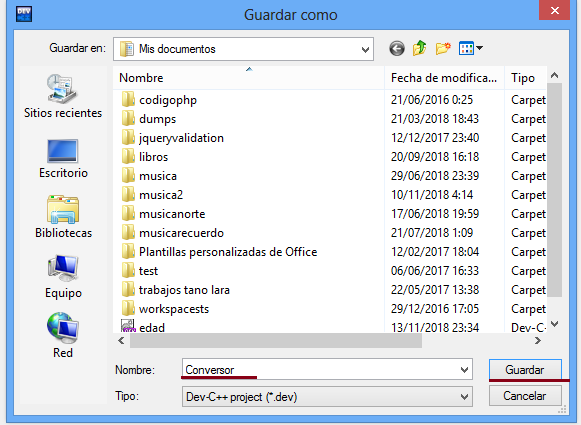Click the Conversor filename input field
The width and height of the screenshot is (581, 425).
[321, 369]
